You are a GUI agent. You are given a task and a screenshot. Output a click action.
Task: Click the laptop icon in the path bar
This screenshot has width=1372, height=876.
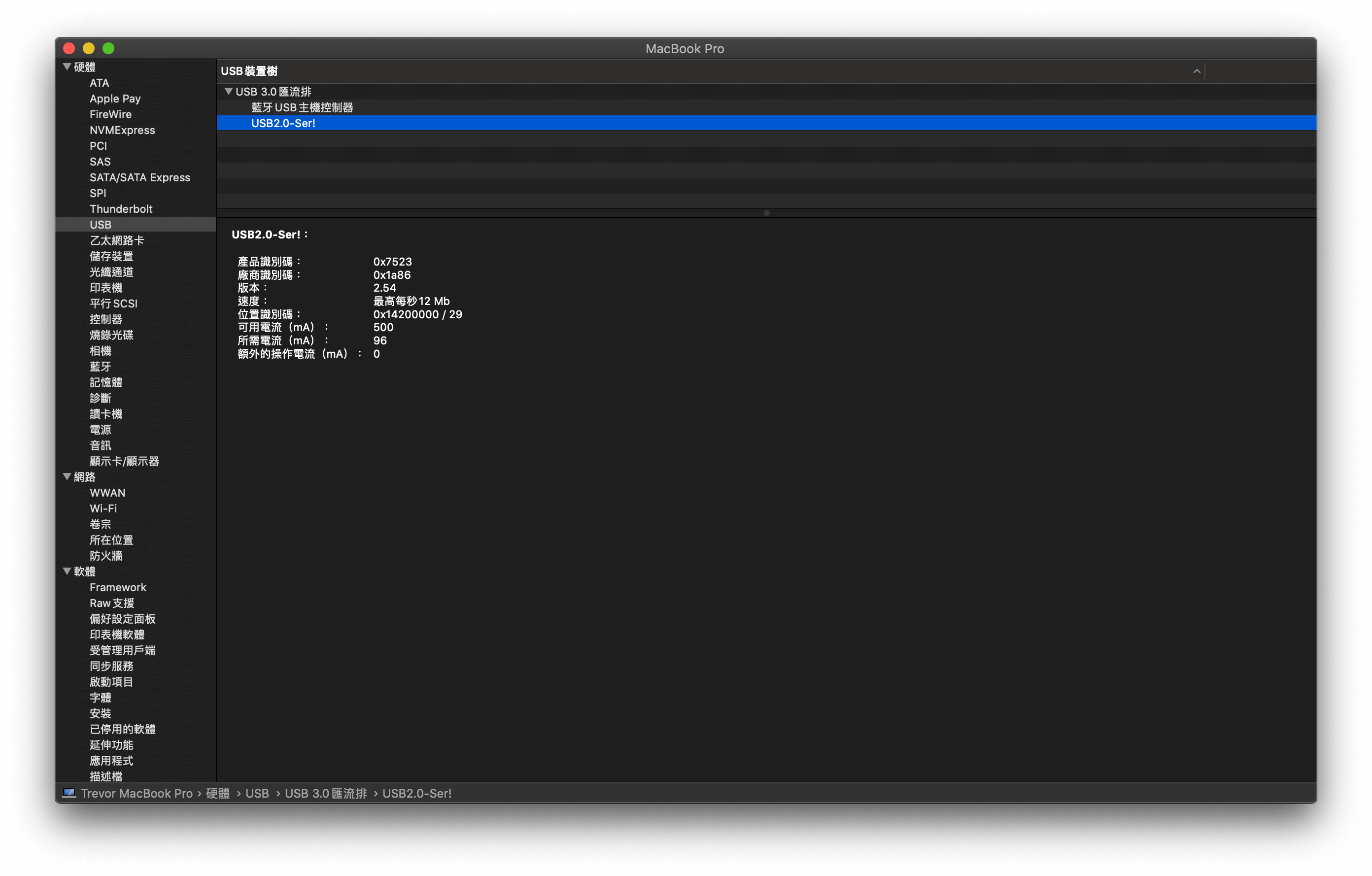click(x=69, y=793)
